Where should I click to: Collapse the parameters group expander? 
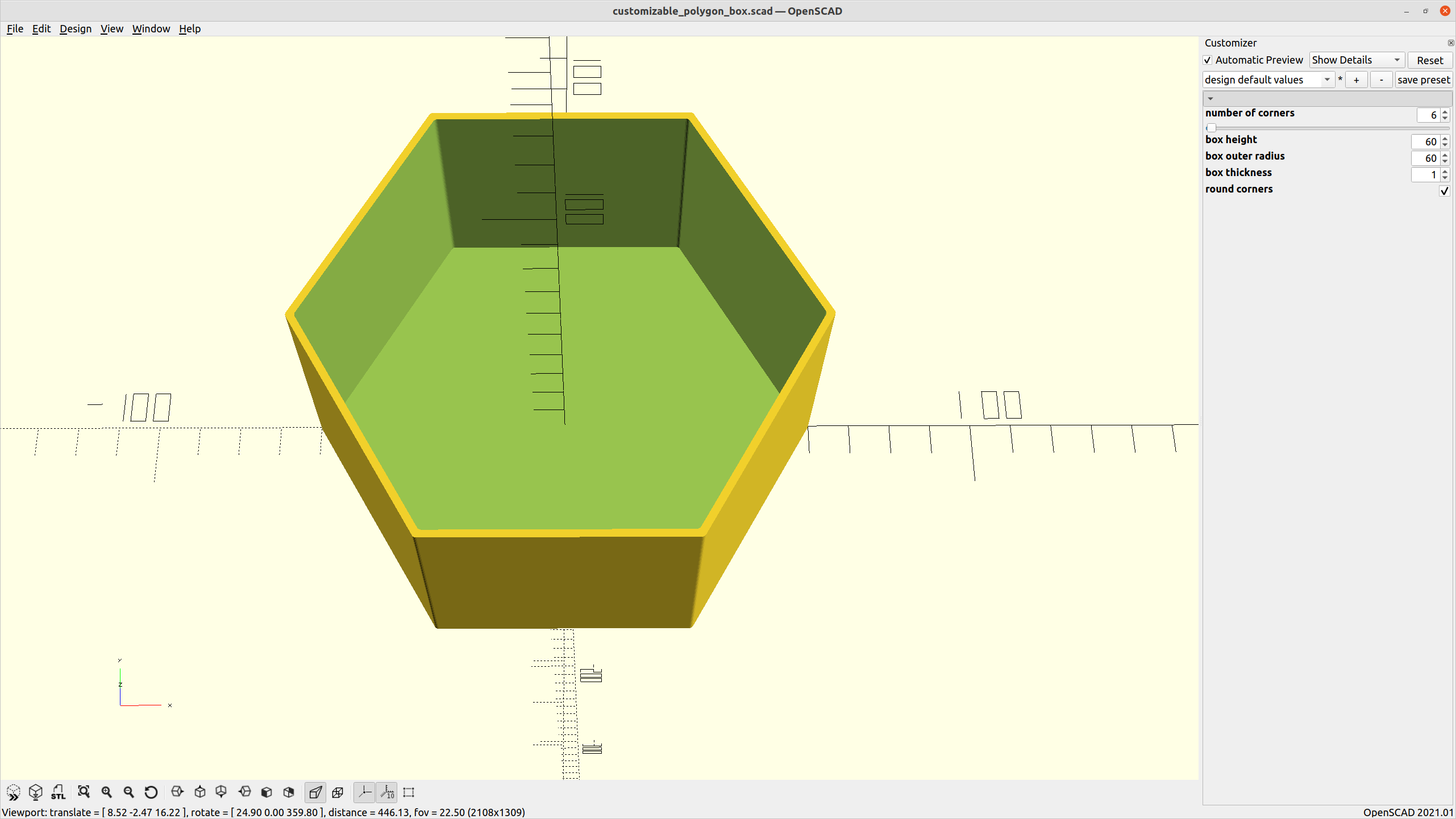tap(1210, 98)
